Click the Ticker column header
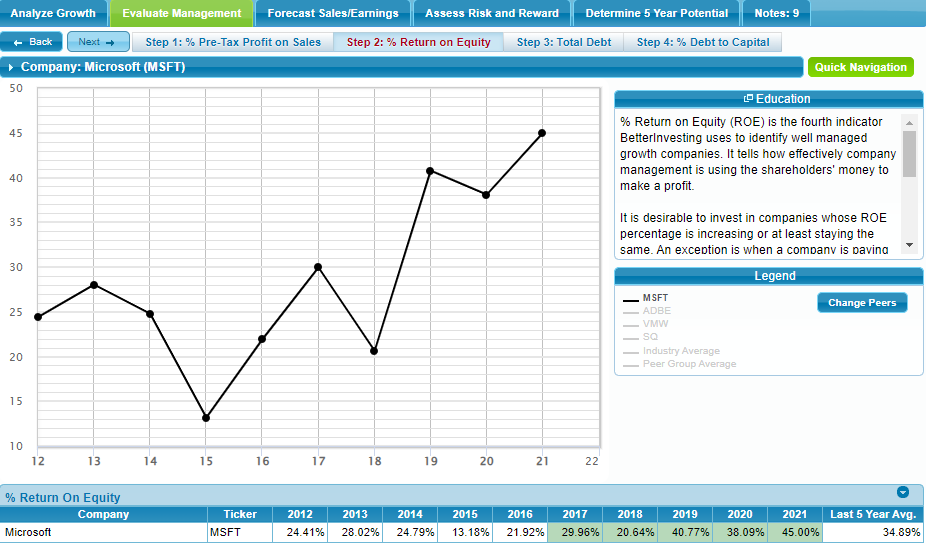Viewport: 926px width, 545px height. click(240, 514)
